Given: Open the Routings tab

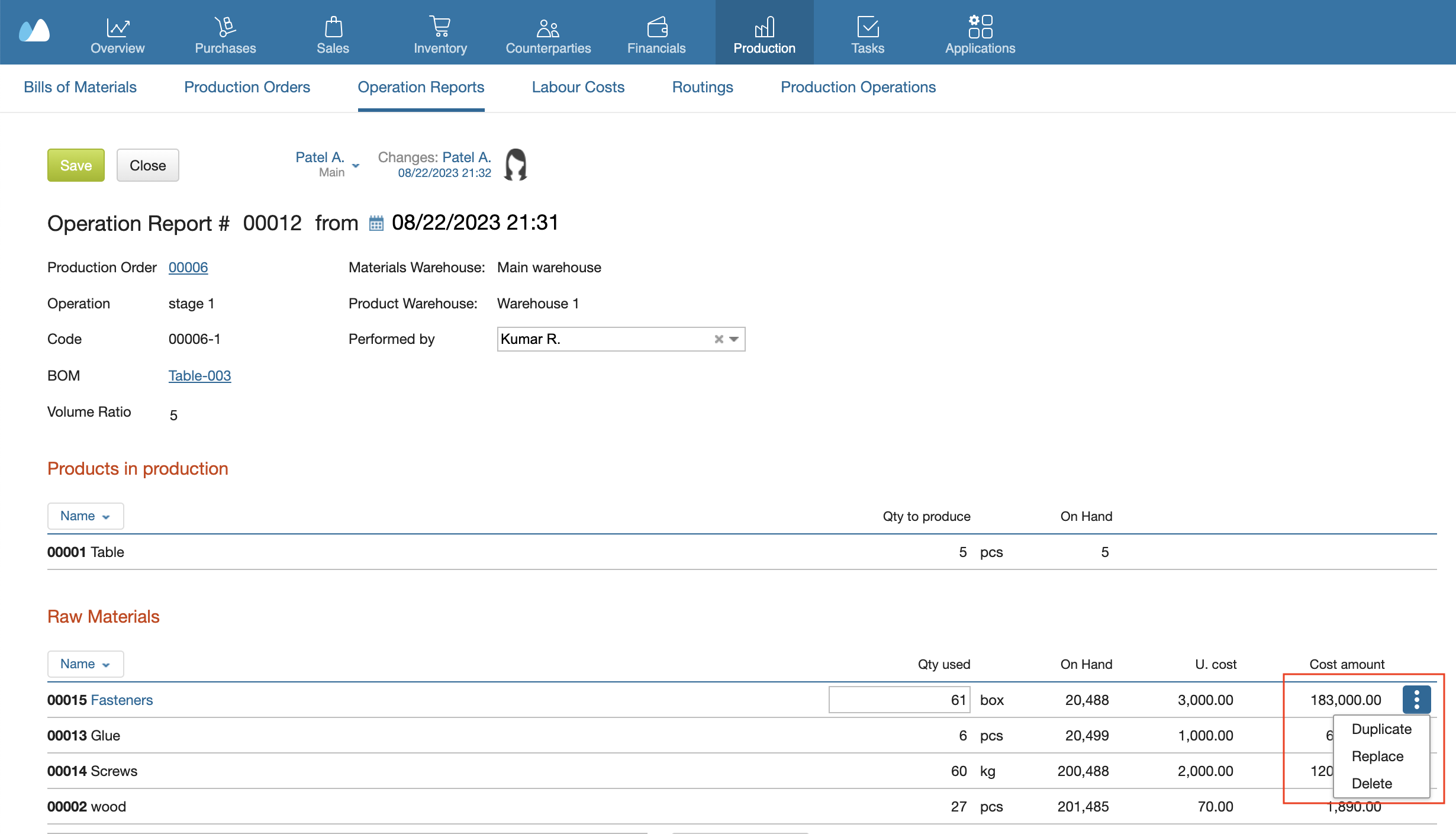Looking at the screenshot, I should click(703, 87).
